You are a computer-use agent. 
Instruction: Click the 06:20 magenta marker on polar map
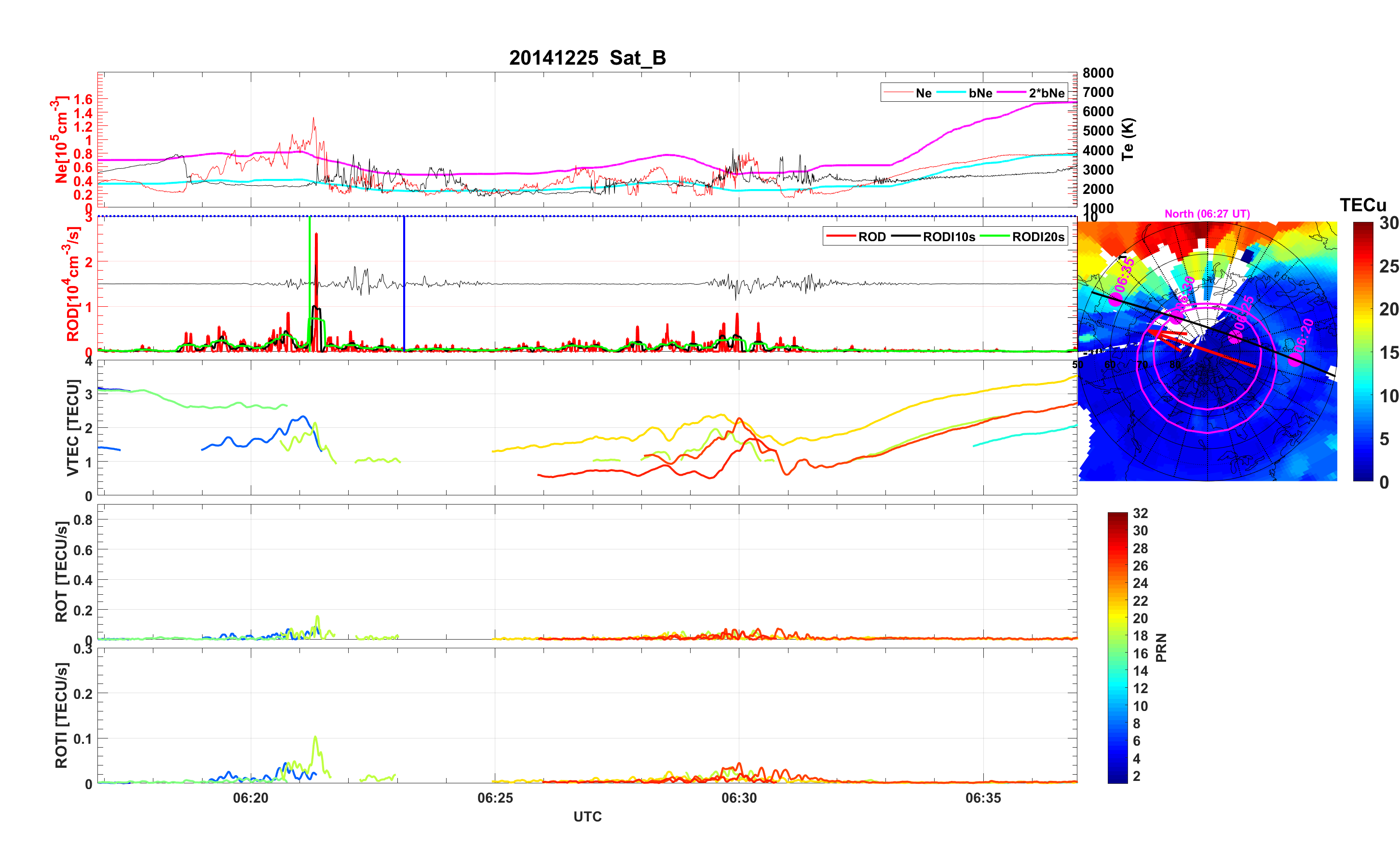coord(1294,359)
